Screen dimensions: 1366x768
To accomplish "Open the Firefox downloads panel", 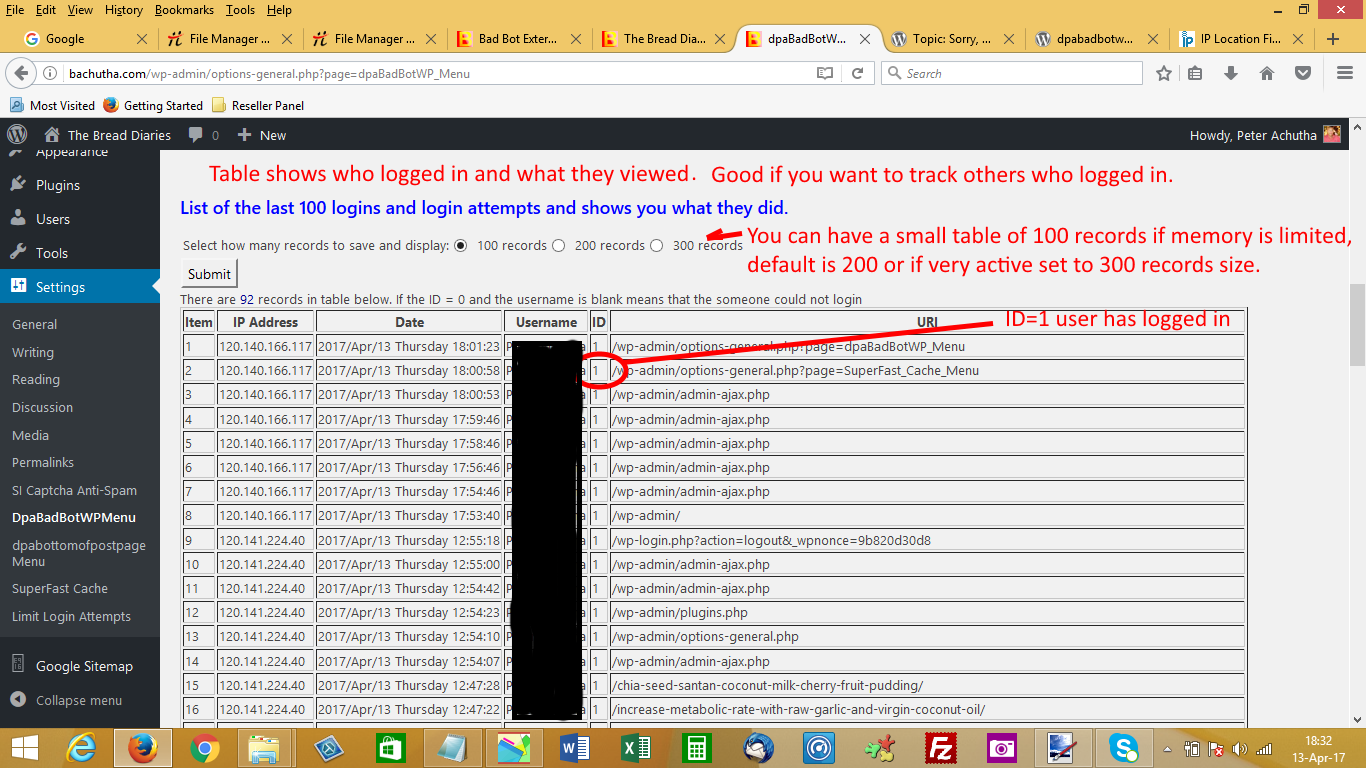I will (x=1231, y=73).
